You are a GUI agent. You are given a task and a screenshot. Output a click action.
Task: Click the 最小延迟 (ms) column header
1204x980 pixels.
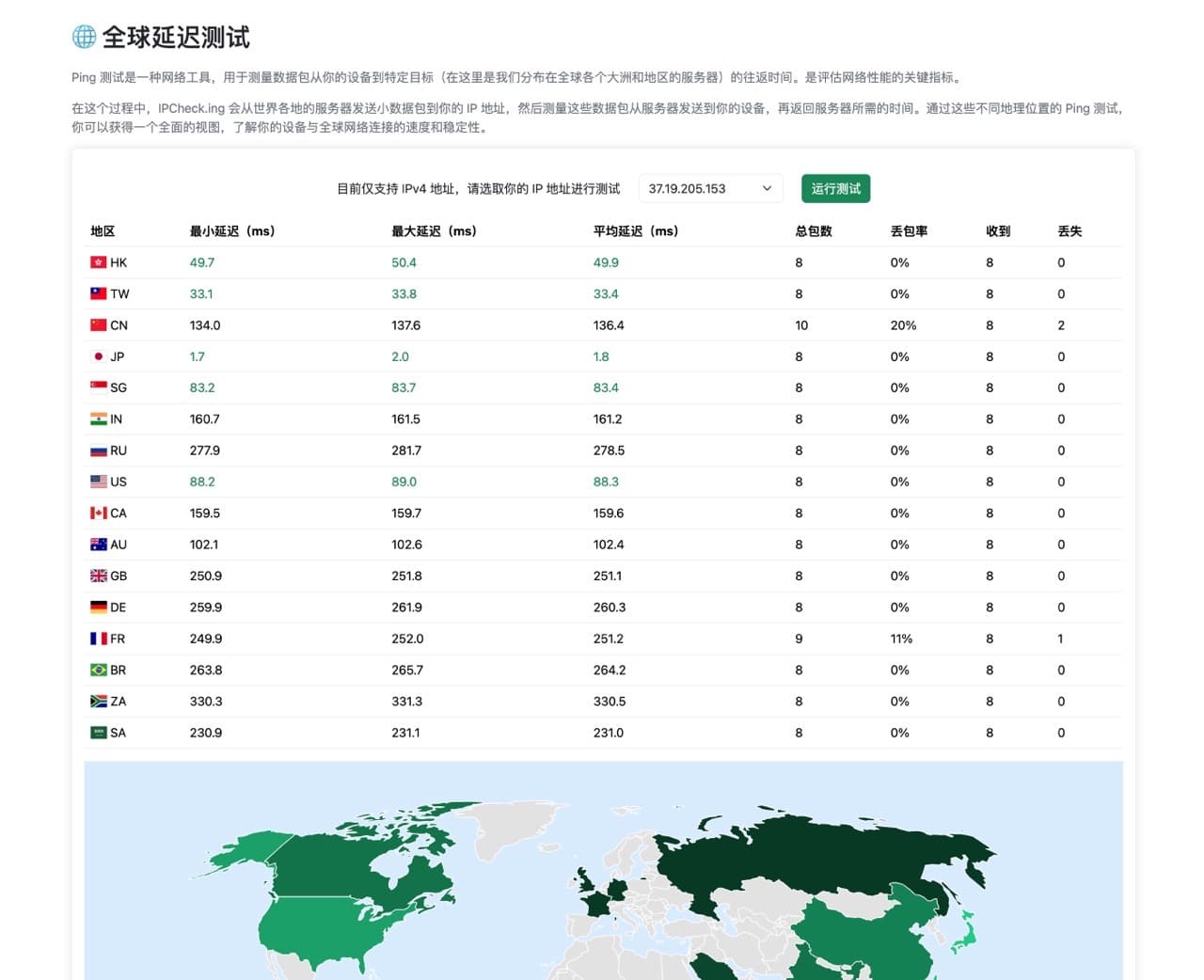(232, 231)
